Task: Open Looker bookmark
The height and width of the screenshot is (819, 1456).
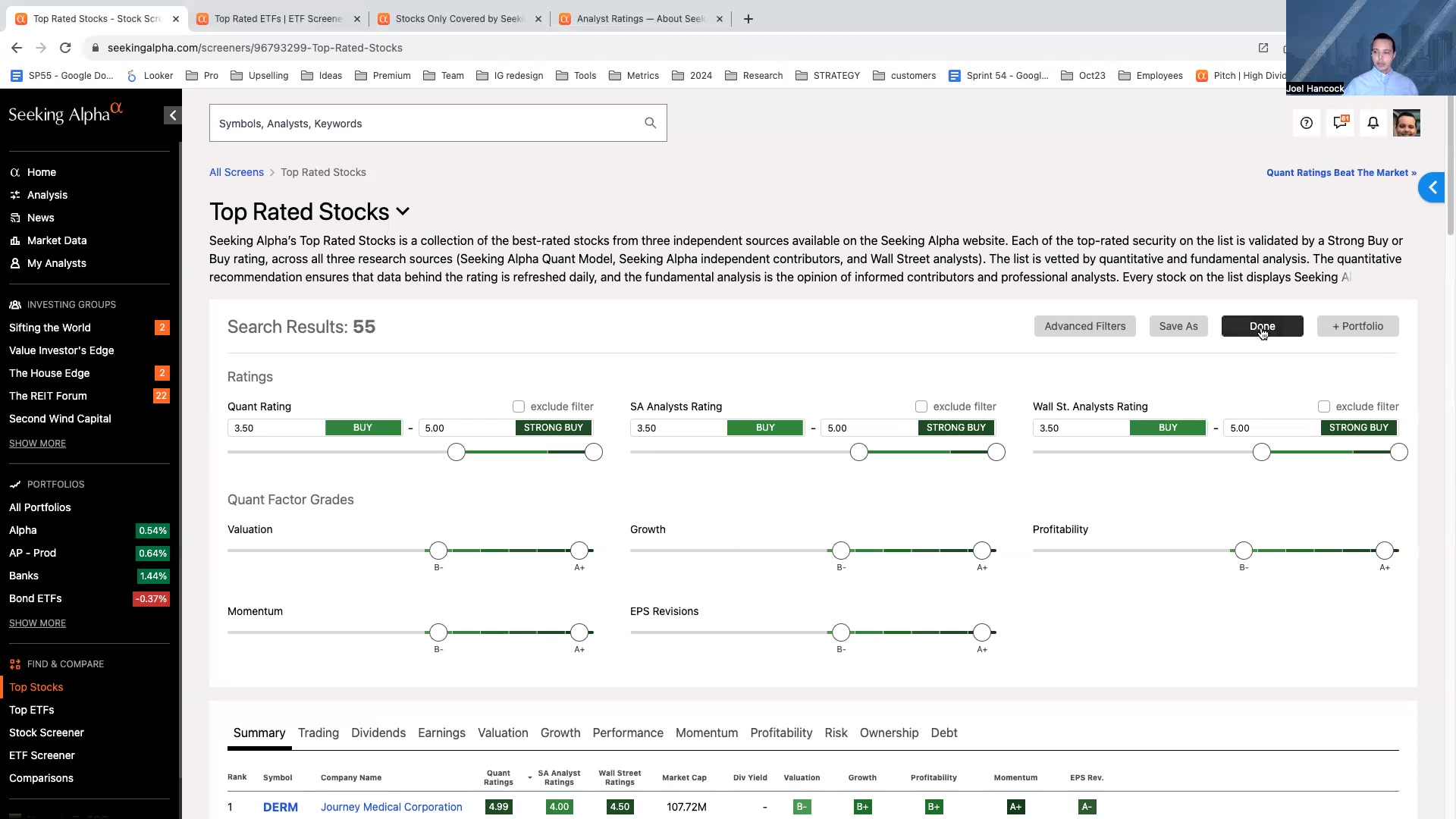Action: pos(150,76)
